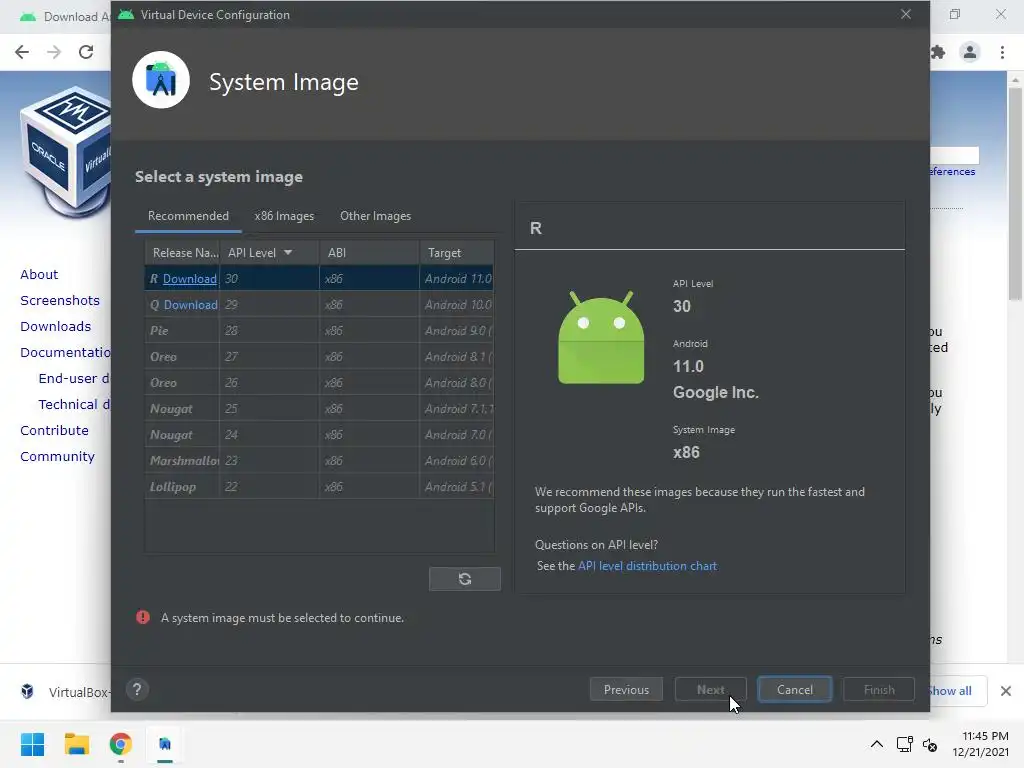Image resolution: width=1024 pixels, height=768 pixels.
Task: Click the Android Studio logo in dialog header
Action: 161,80
